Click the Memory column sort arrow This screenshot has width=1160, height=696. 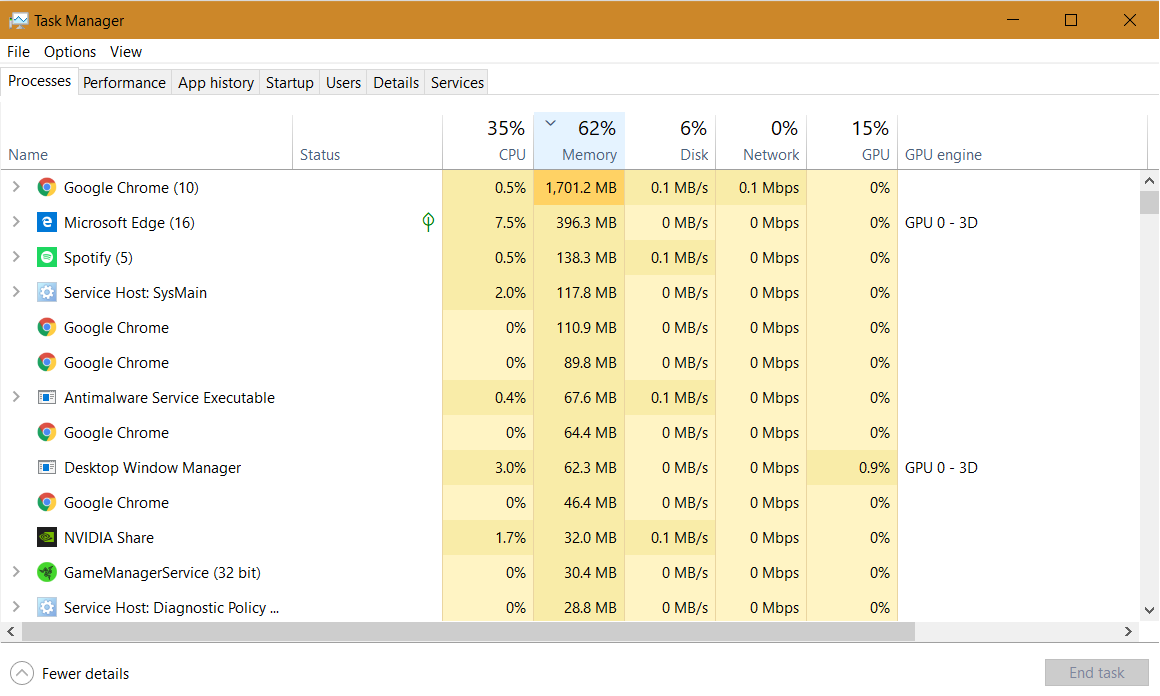[550, 124]
